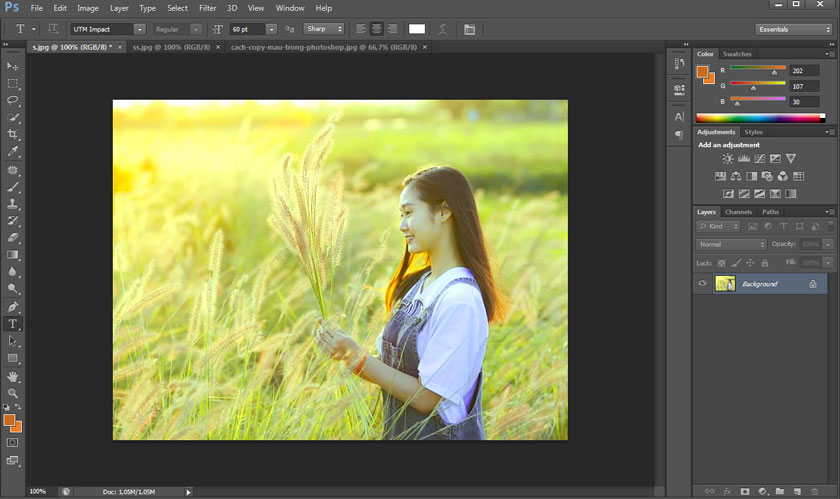The height and width of the screenshot is (499, 840).
Task: Select the Crop tool
Action: click(x=13, y=134)
